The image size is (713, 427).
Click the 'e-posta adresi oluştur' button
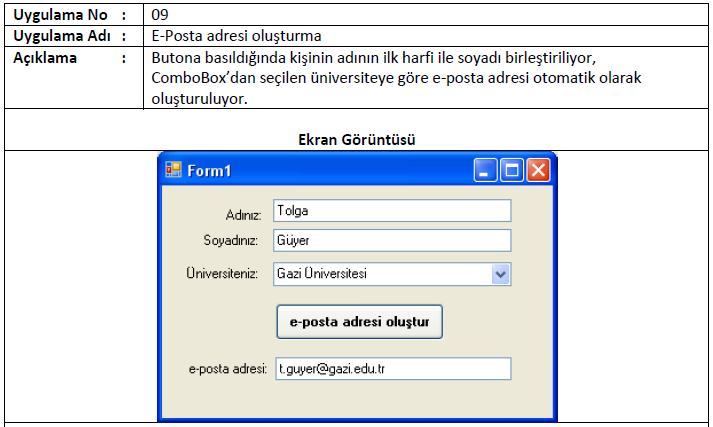[x=359, y=322]
